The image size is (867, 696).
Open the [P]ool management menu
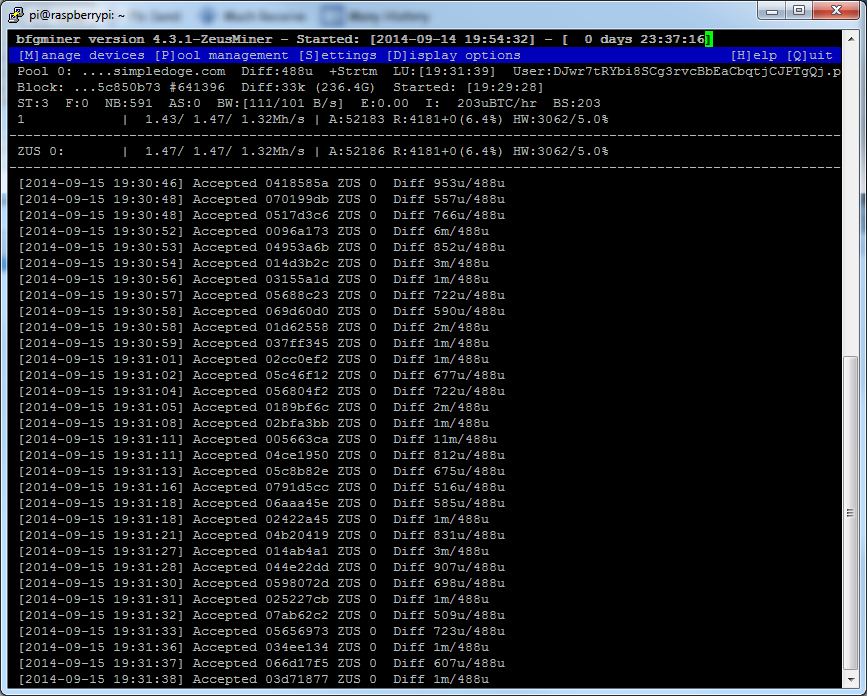(x=221, y=55)
